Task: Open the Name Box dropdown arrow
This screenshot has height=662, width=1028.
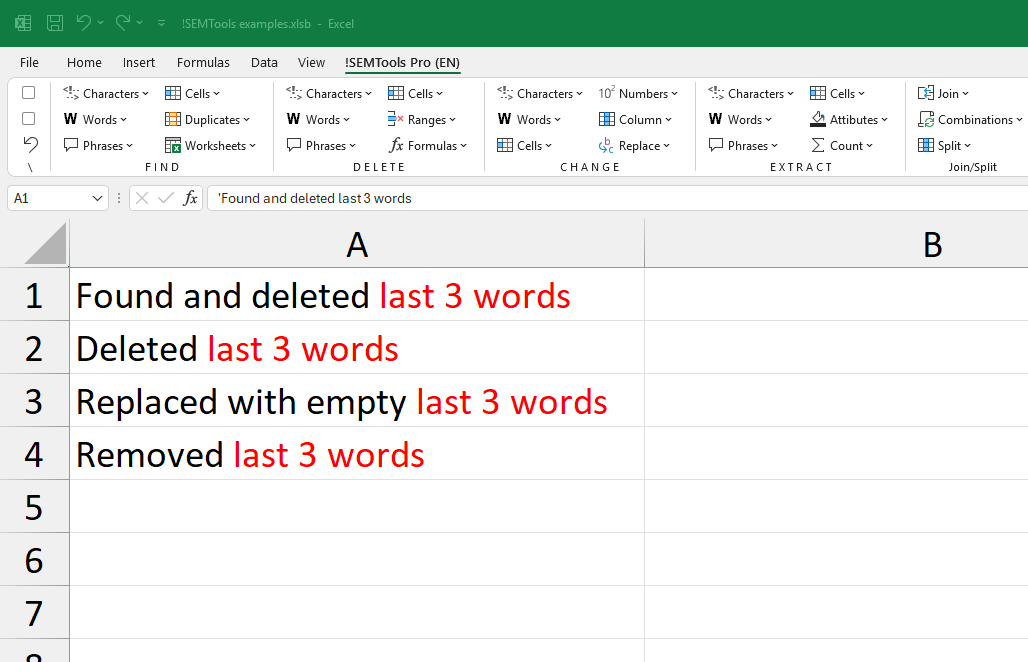Action: click(x=99, y=198)
